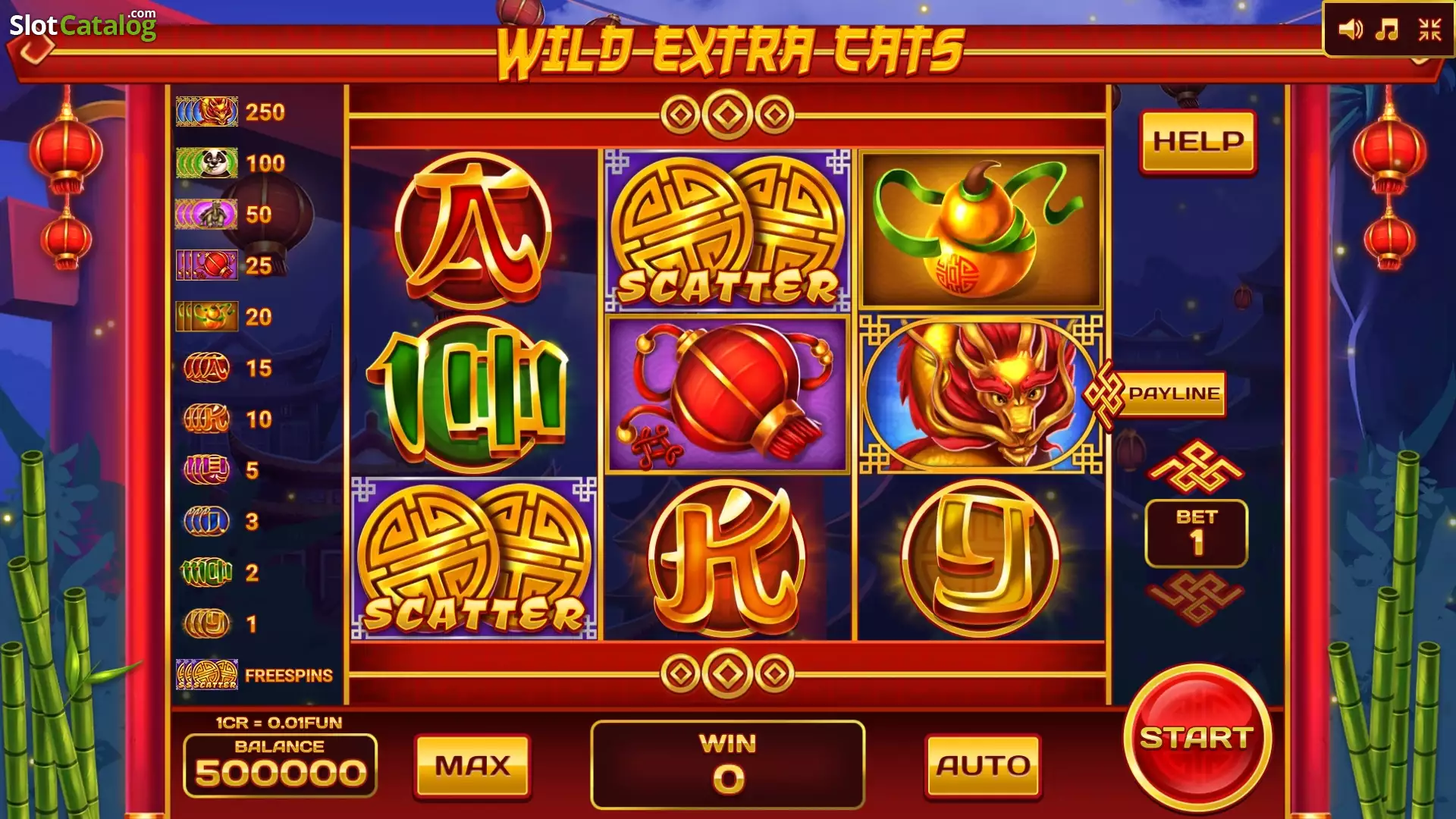Set maximum bet with MAX button

click(472, 766)
